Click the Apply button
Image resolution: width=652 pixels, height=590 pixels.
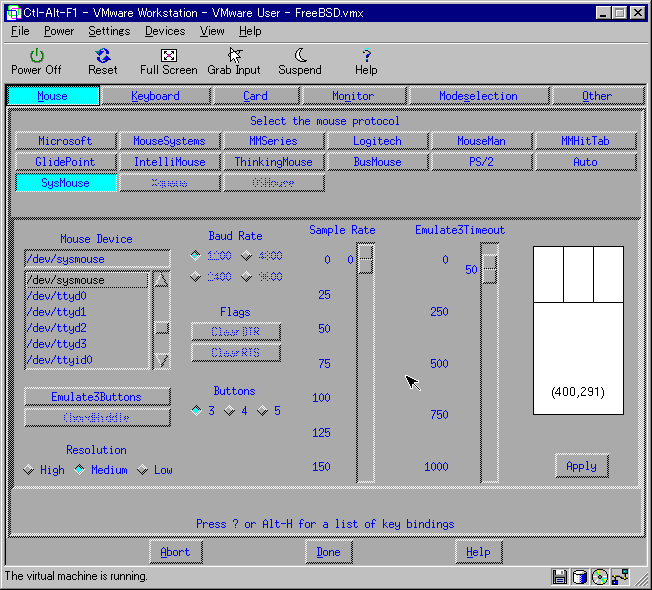click(582, 466)
